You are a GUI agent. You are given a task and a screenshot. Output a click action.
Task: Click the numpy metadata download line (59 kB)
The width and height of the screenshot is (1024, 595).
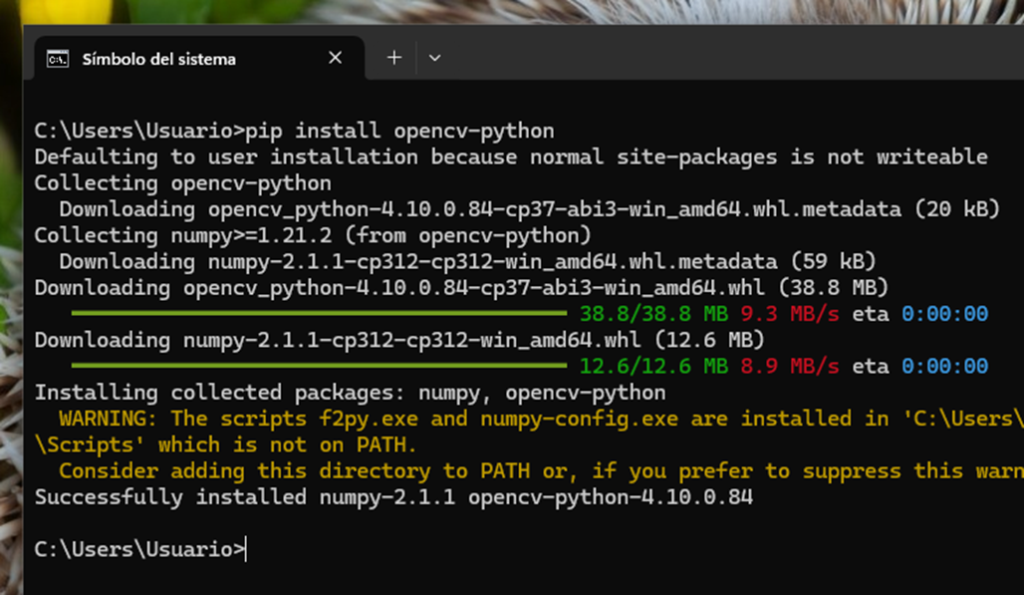tap(467, 261)
